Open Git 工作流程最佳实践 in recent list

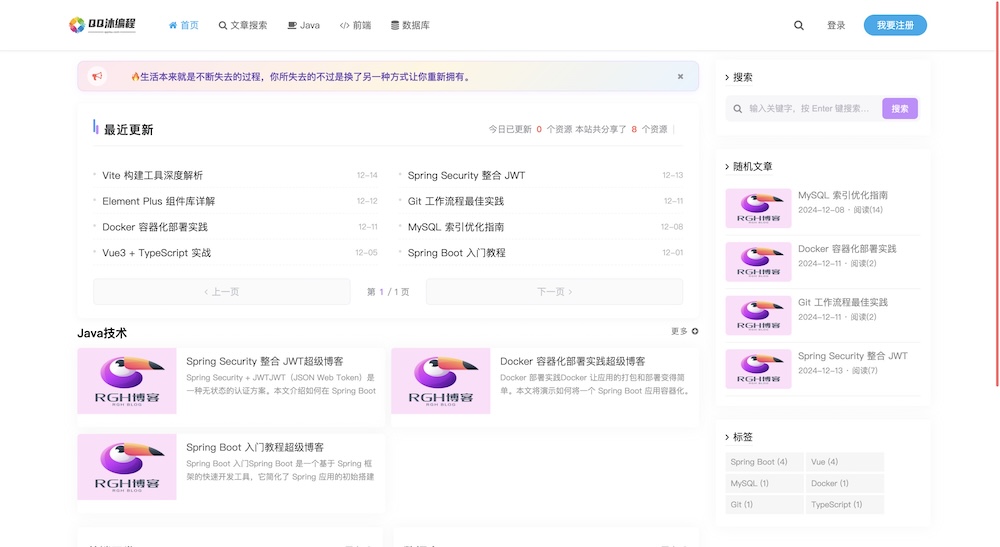(x=456, y=201)
